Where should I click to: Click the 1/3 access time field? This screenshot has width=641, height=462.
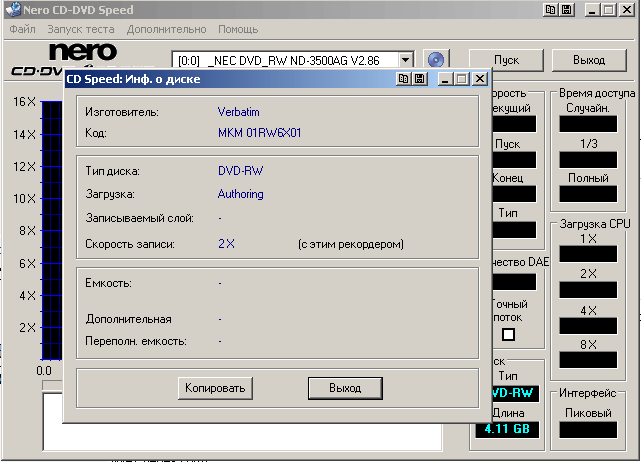588,160
